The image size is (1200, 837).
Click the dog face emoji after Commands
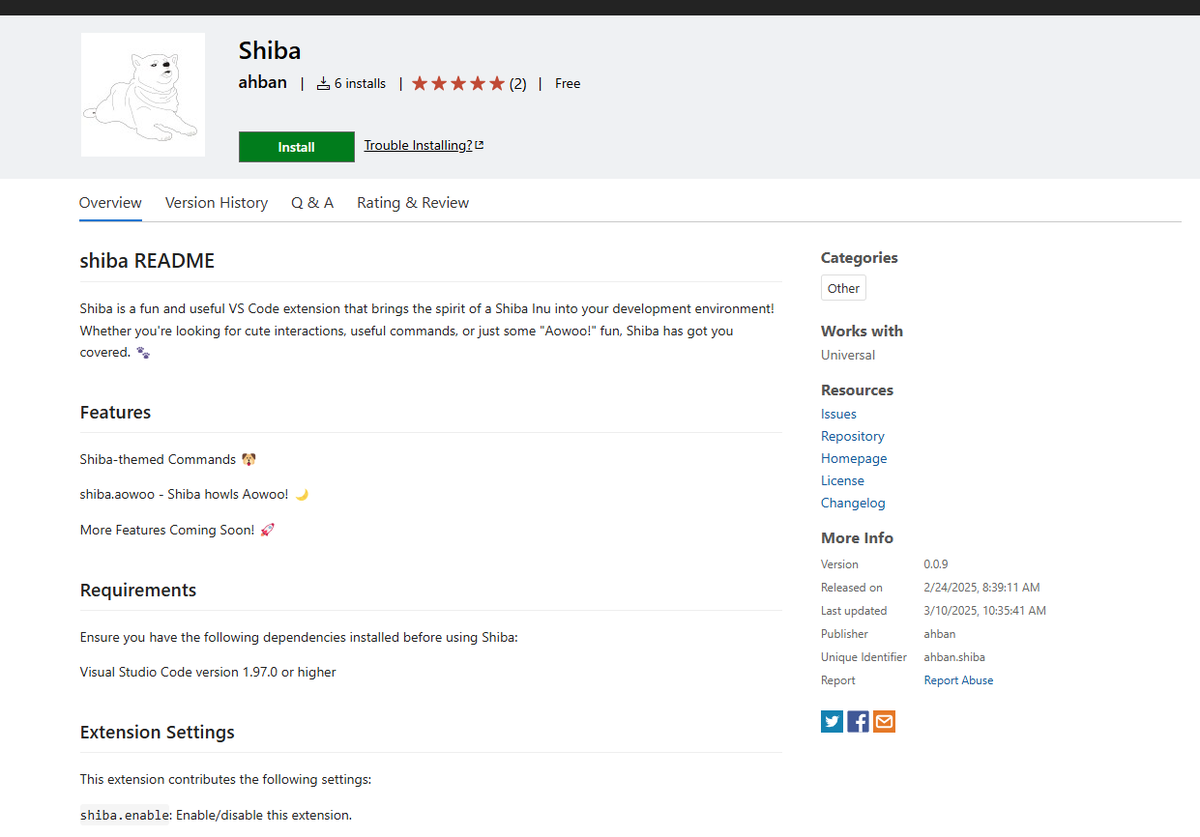pyautogui.click(x=249, y=460)
